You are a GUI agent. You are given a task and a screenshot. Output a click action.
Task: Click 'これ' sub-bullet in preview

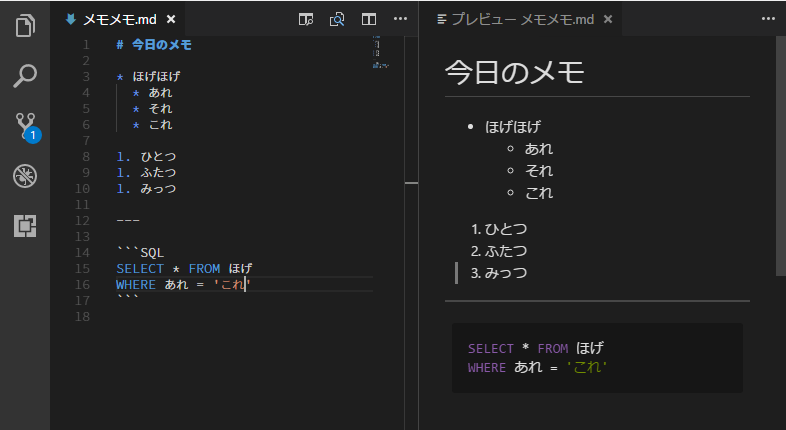tap(539, 193)
